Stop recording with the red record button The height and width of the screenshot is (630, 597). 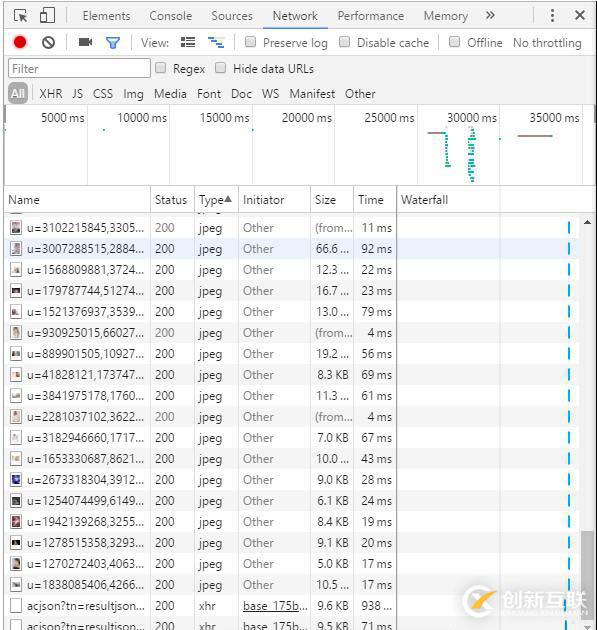click(20, 42)
